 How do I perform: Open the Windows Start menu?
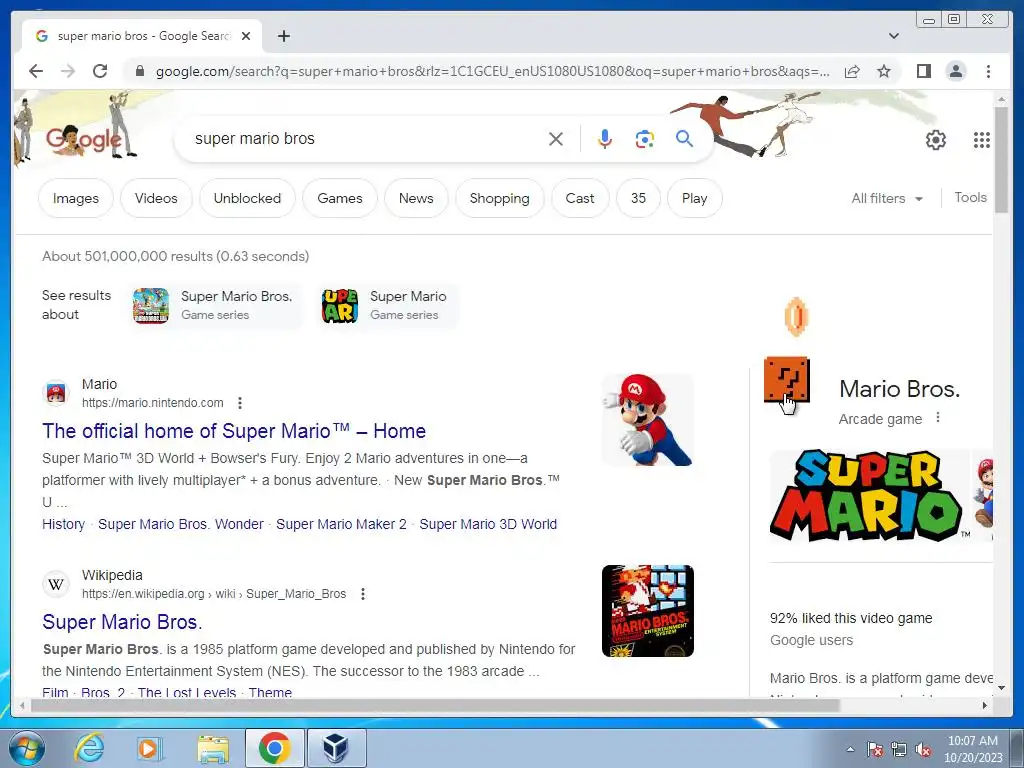tap(27, 748)
